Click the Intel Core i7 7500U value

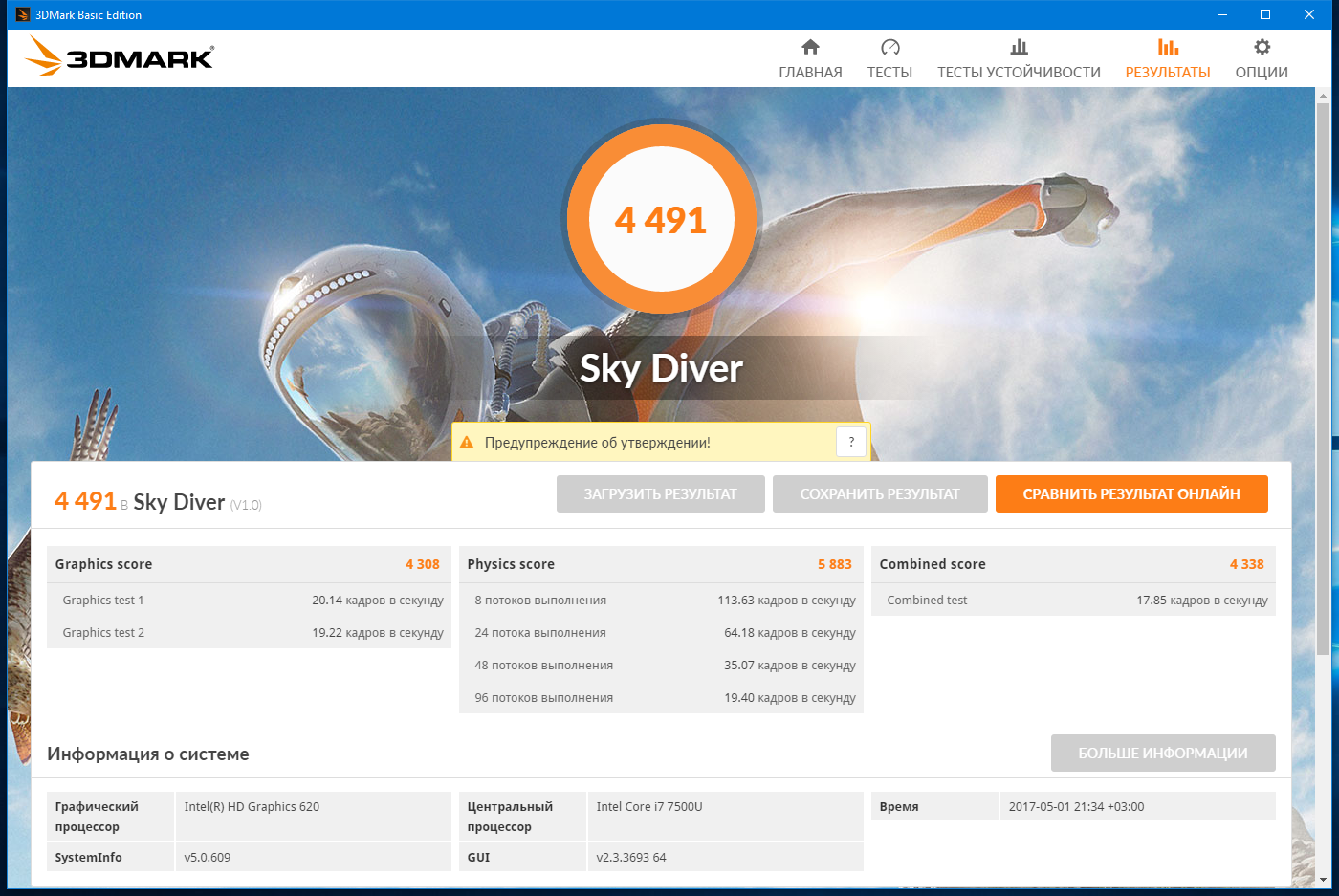tap(649, 807)
